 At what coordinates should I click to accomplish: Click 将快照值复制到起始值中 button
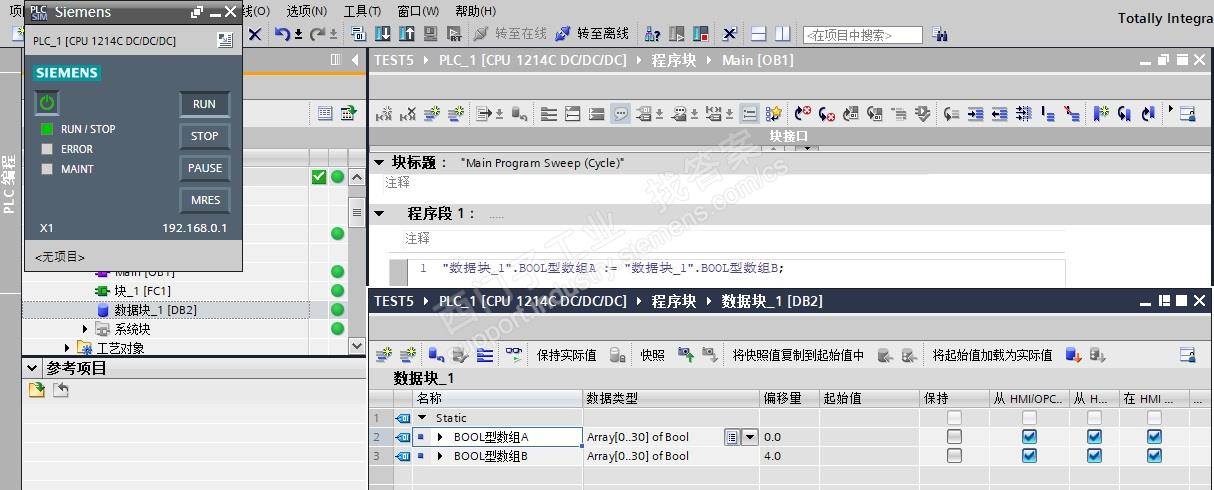798,355
